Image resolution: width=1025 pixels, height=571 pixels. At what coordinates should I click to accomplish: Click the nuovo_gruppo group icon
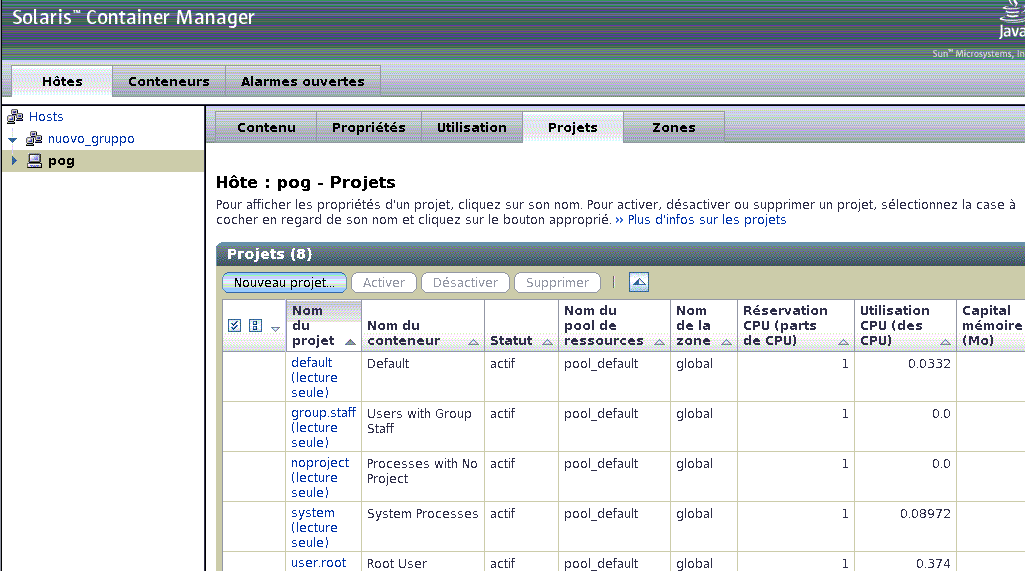pos(34,139)
